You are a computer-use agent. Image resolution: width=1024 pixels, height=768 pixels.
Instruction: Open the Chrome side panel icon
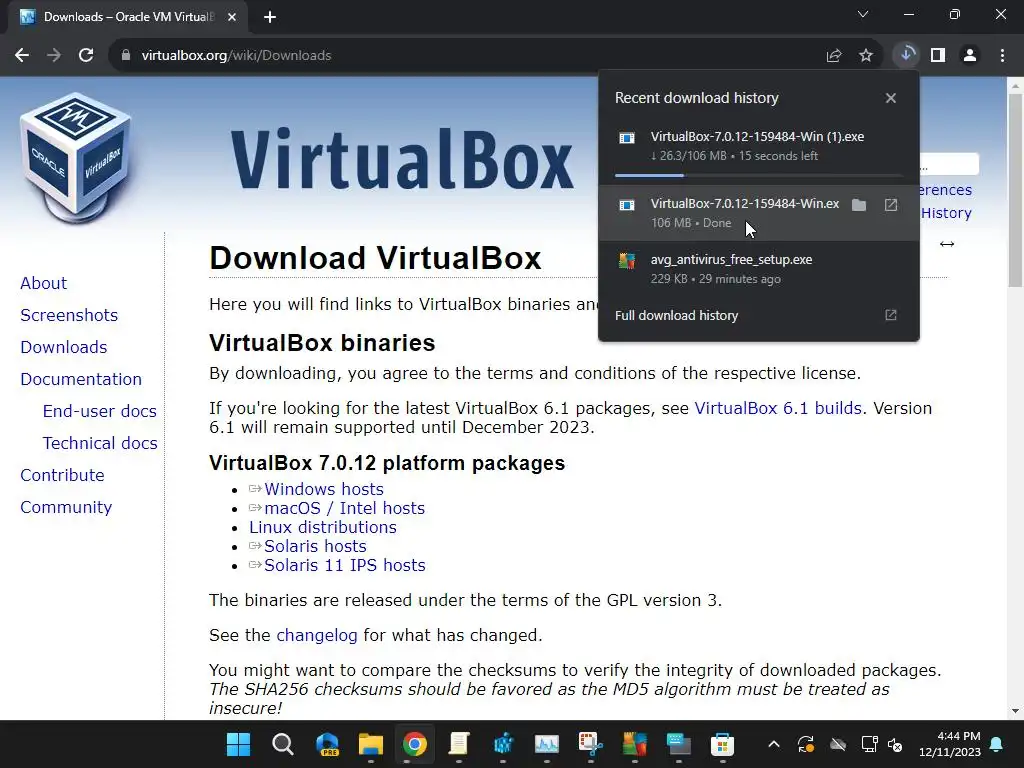pyautogui.click(x=938, y=56)
